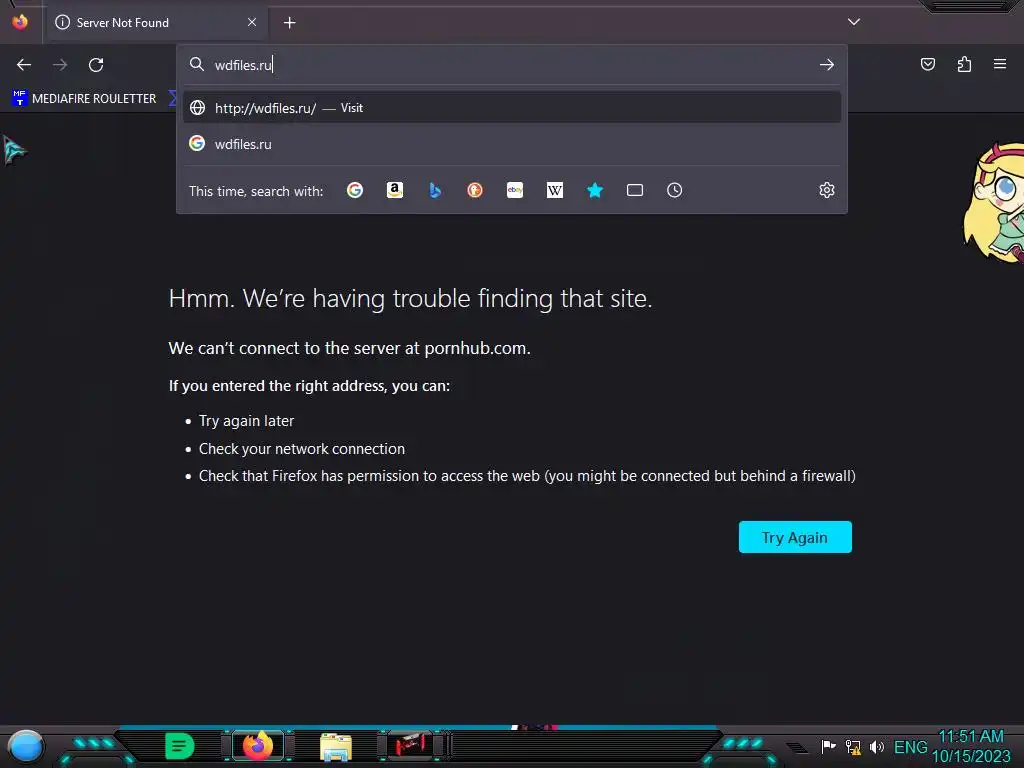Image resolution: width=1024 pixels, height=768 pixels.
Task: Click the address bar text field
Action: [513, 65]
